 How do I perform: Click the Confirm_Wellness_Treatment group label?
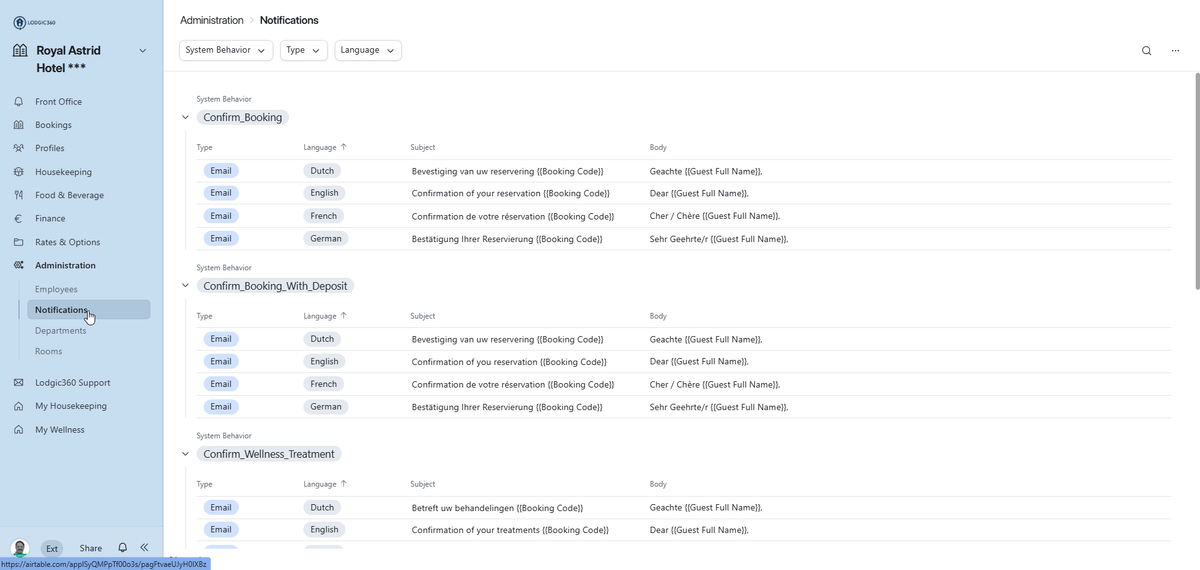269,454
